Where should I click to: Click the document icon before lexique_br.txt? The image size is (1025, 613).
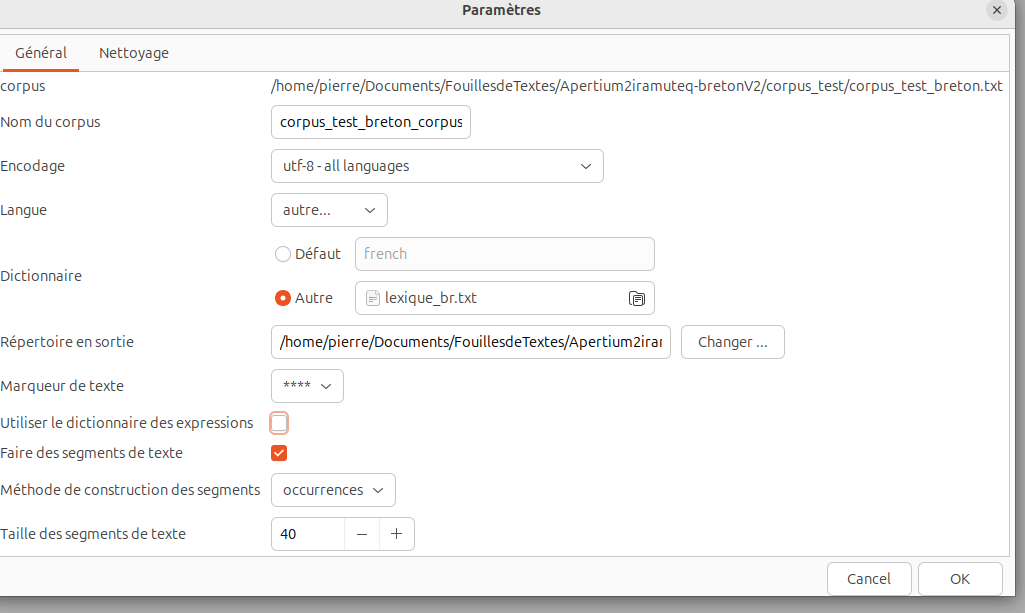pos(373,299)
